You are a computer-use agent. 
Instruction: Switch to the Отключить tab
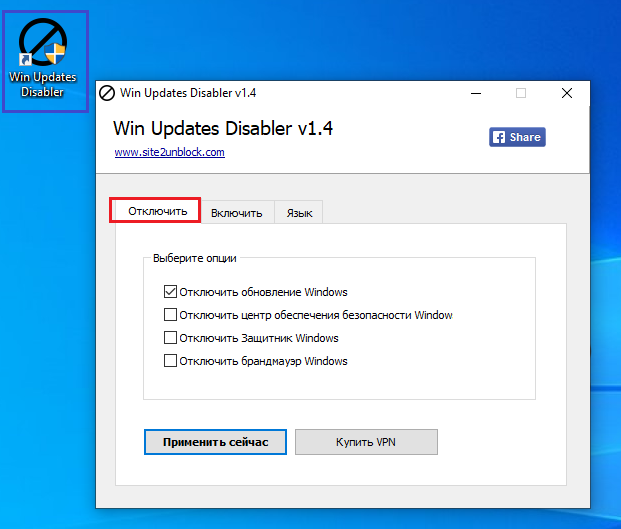pos(157,211)
